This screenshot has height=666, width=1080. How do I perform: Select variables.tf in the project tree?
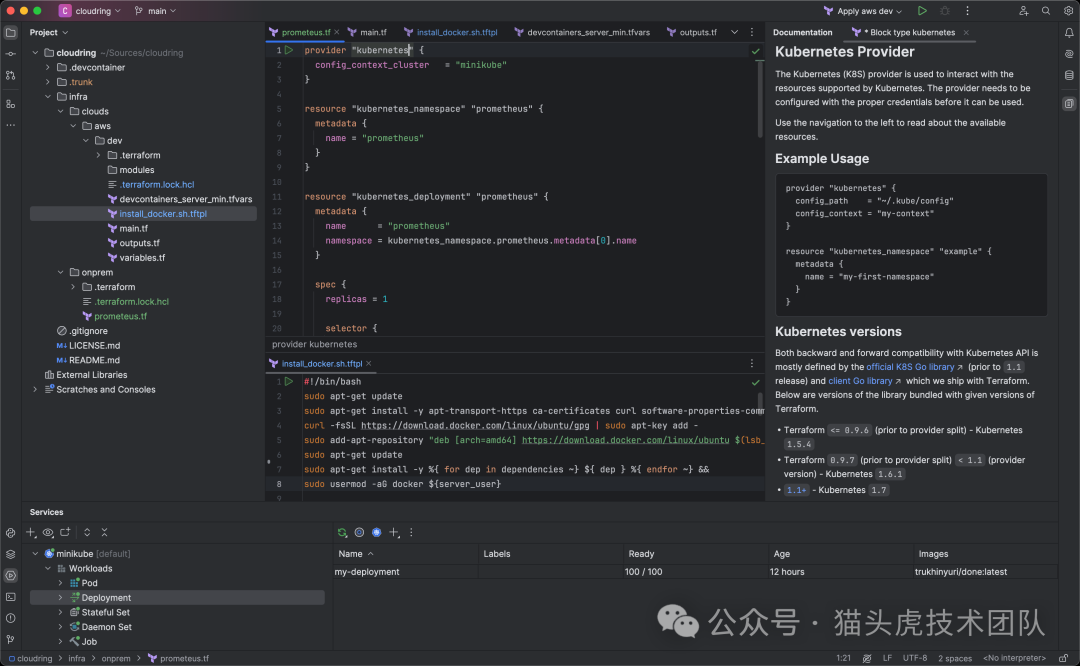[x=142, y=258]
